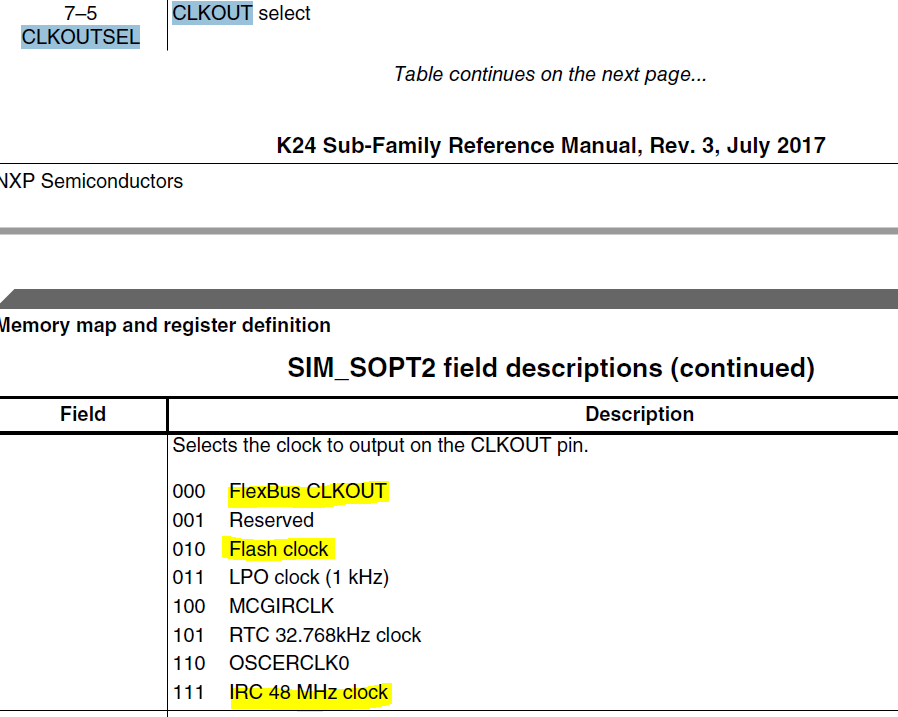Screen dimensions: 898x717
Task: Click the "Field" column header
Action: point(83,414)
